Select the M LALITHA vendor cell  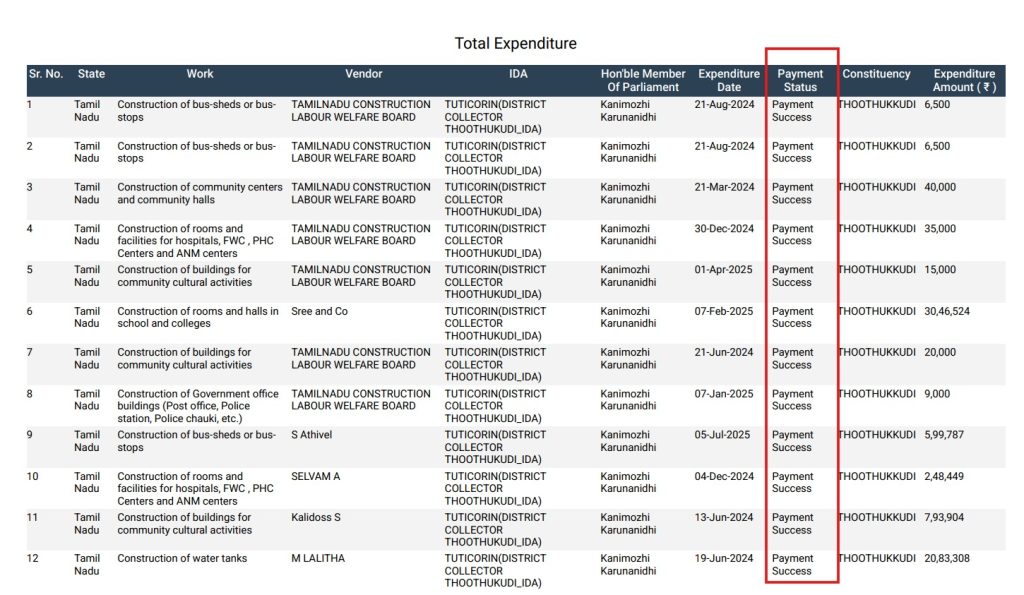coord(318,559)
